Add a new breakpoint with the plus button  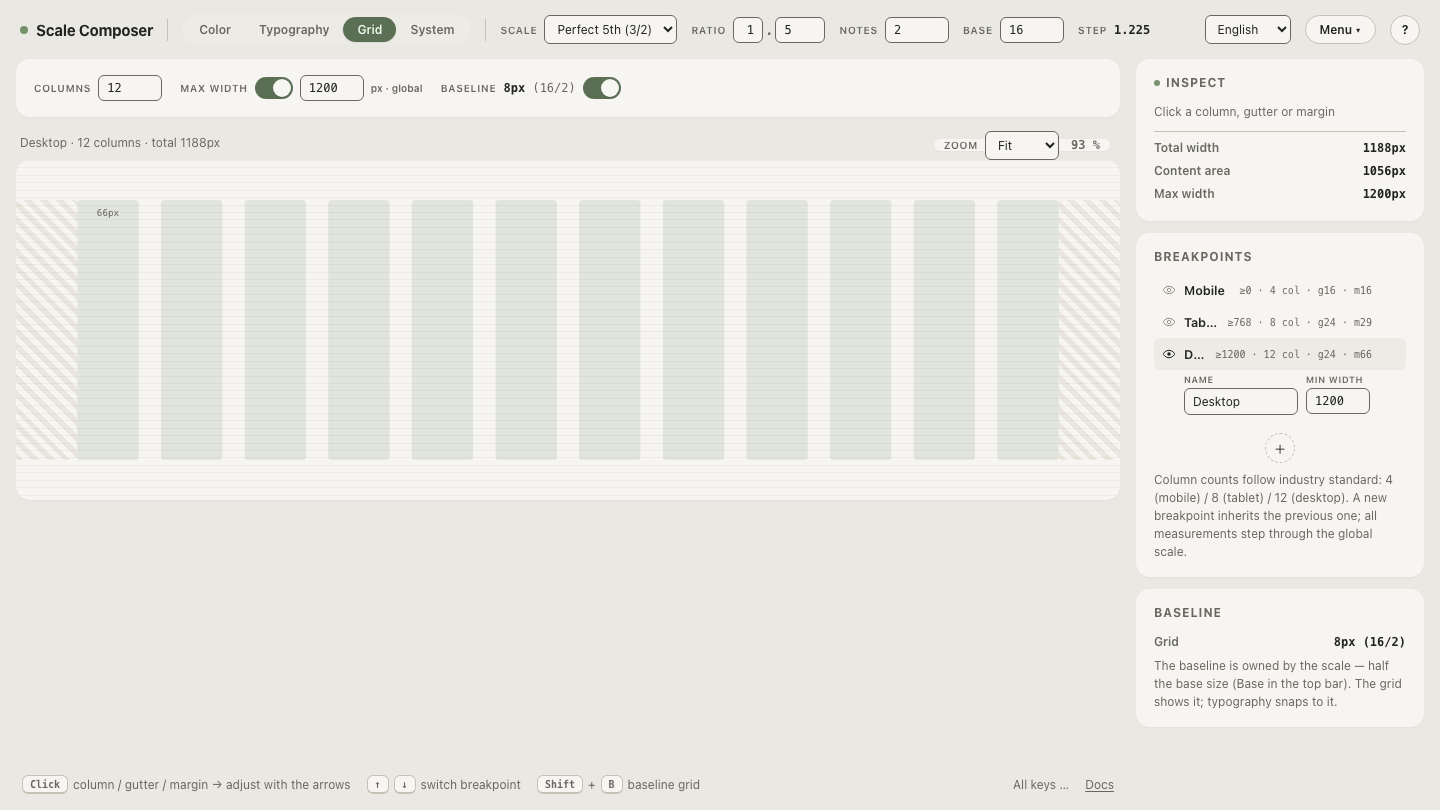click(1280, 449)
